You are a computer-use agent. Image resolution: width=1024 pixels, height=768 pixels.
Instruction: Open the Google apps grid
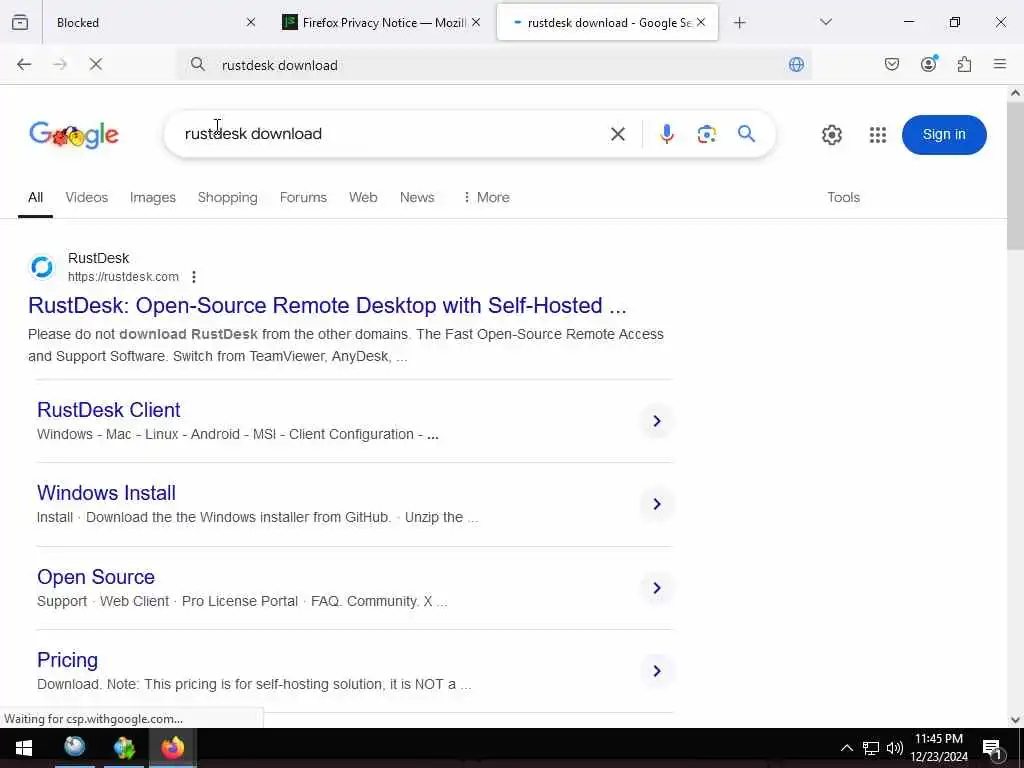[878, 135]
